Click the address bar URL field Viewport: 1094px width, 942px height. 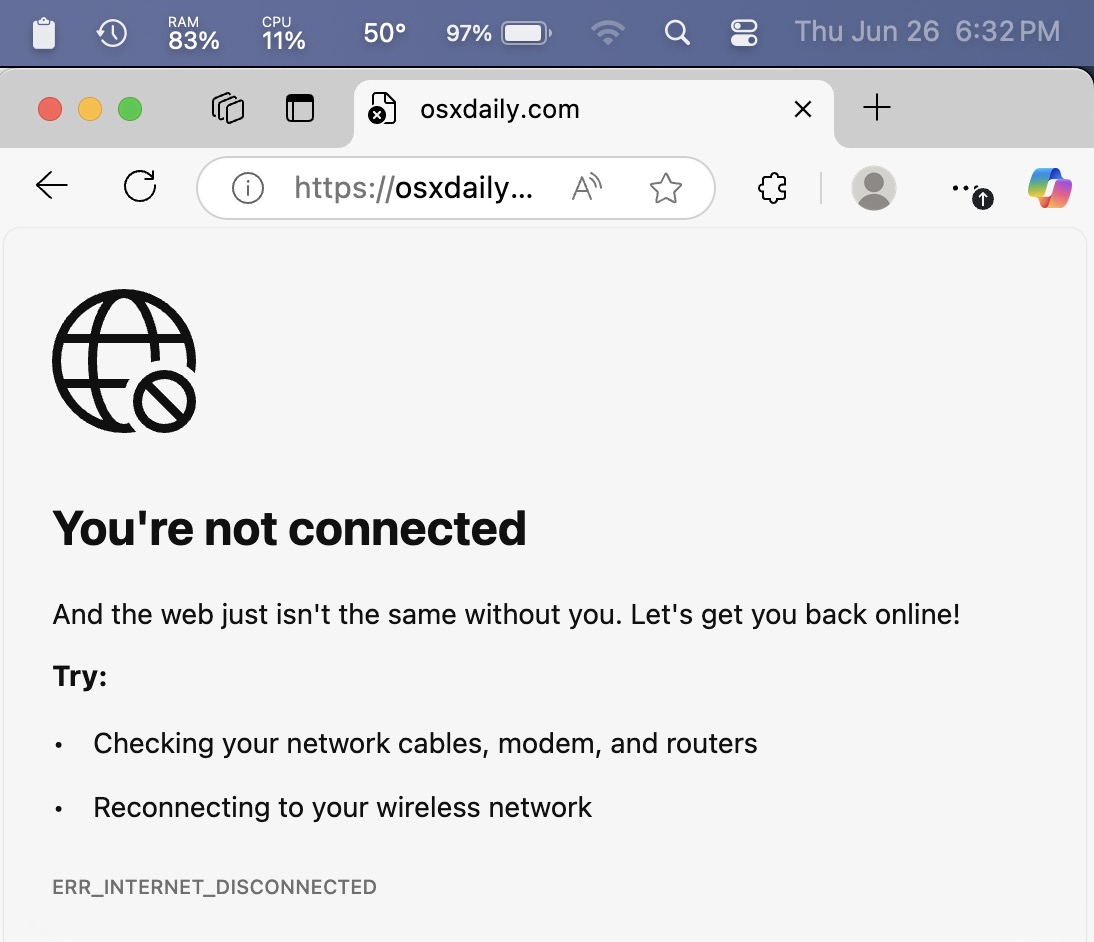coord(416,188)
